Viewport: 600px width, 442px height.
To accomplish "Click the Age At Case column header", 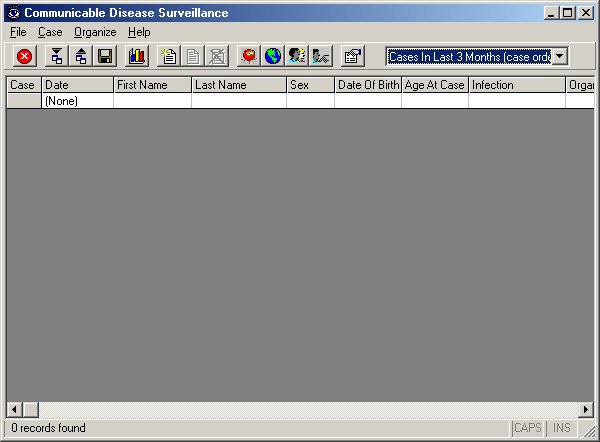I will 435,85.
